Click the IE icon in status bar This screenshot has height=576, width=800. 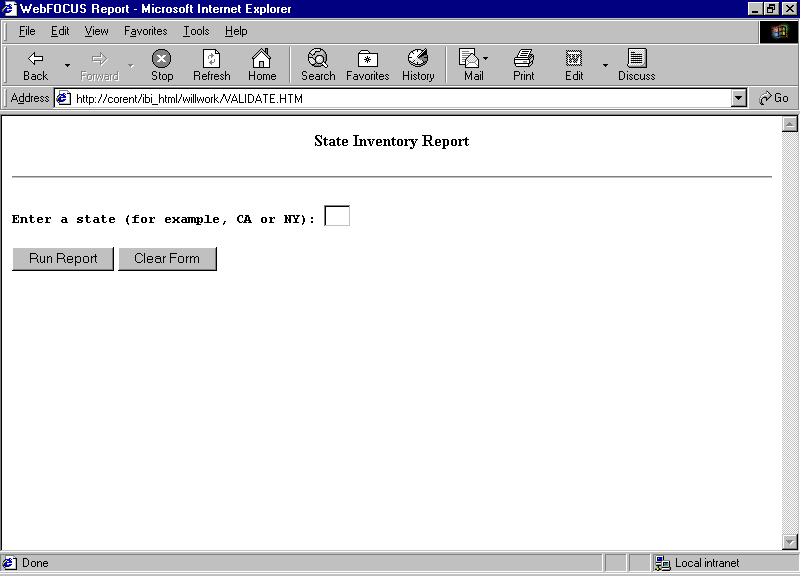tap(9, 563)
